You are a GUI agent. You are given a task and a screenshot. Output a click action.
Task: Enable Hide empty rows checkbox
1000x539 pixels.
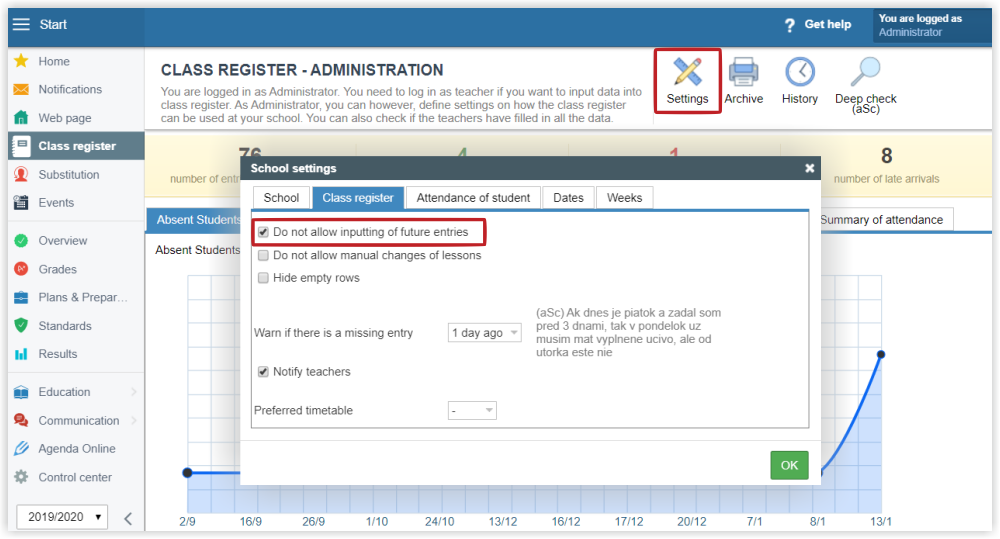(x=263, y=277)
